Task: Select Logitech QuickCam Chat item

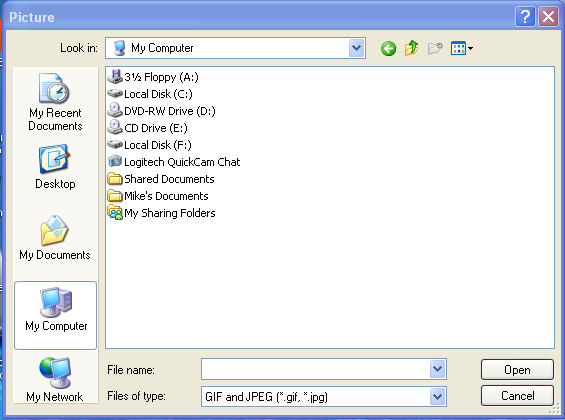Action: 174,162
